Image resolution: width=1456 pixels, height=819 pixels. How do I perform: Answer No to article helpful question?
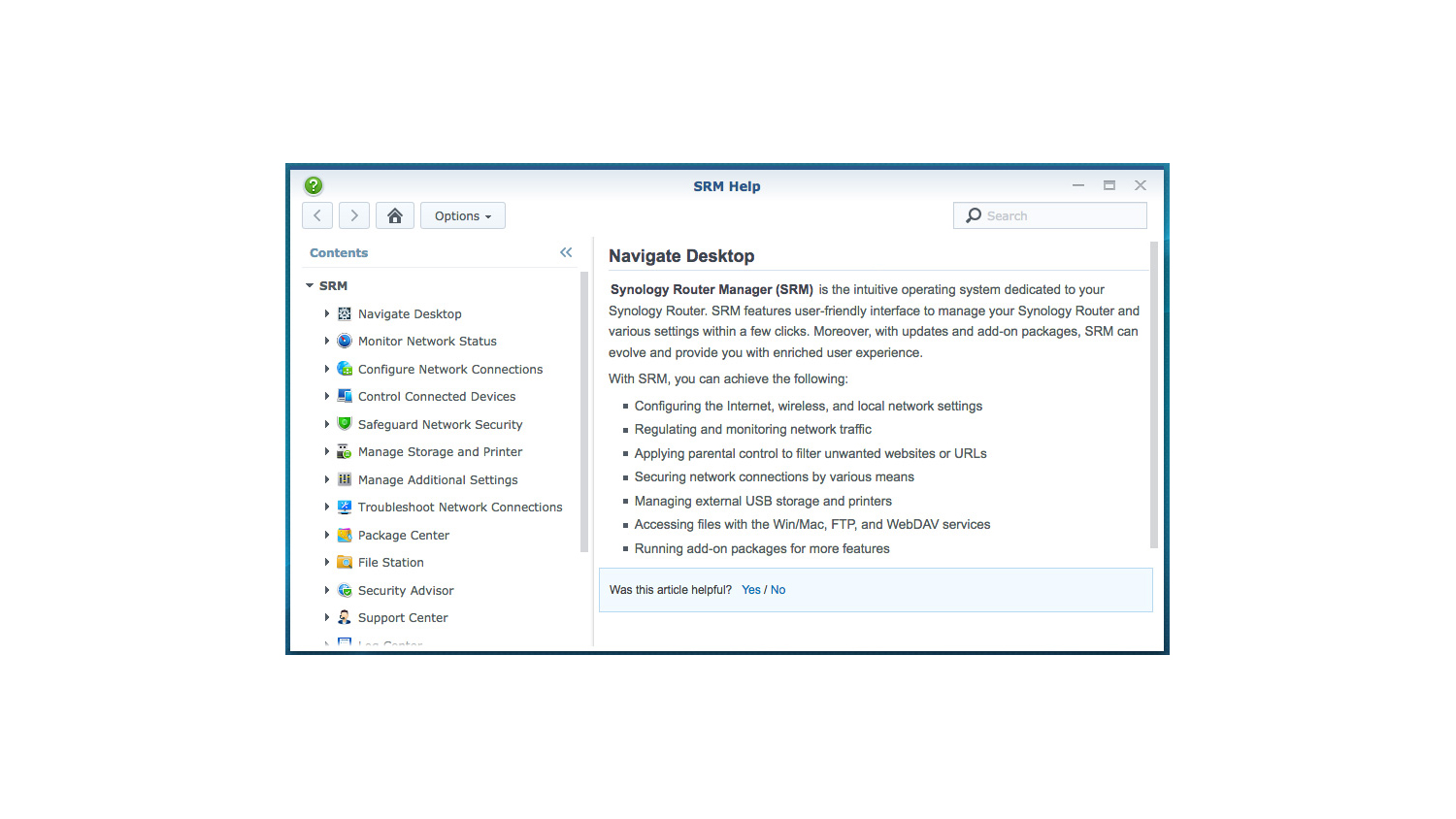click(x=778, y=590)
